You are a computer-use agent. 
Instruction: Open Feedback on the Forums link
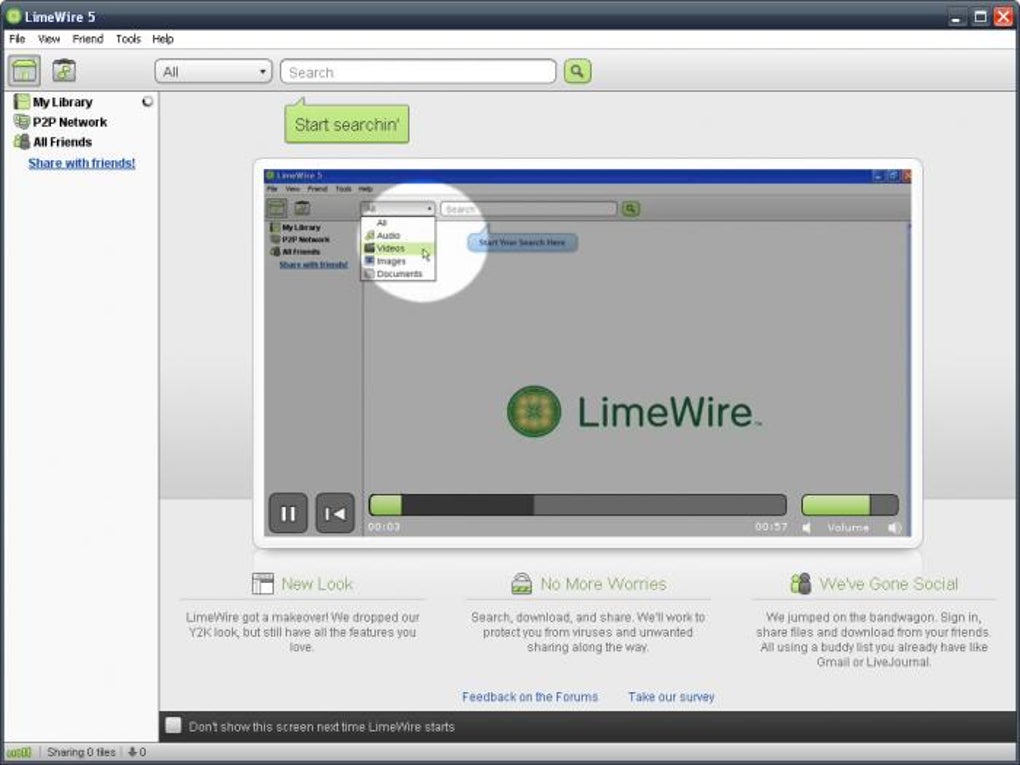tap(530, 697)
